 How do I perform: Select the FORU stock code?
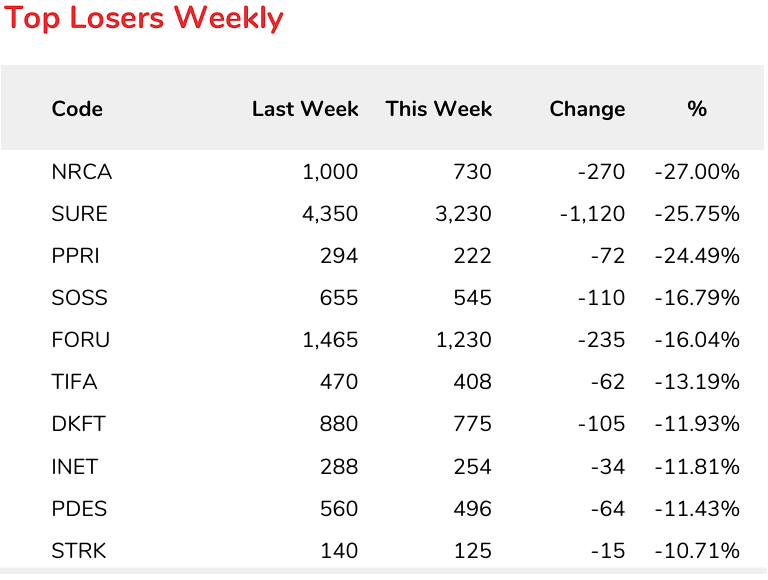[x=80, y=340]
